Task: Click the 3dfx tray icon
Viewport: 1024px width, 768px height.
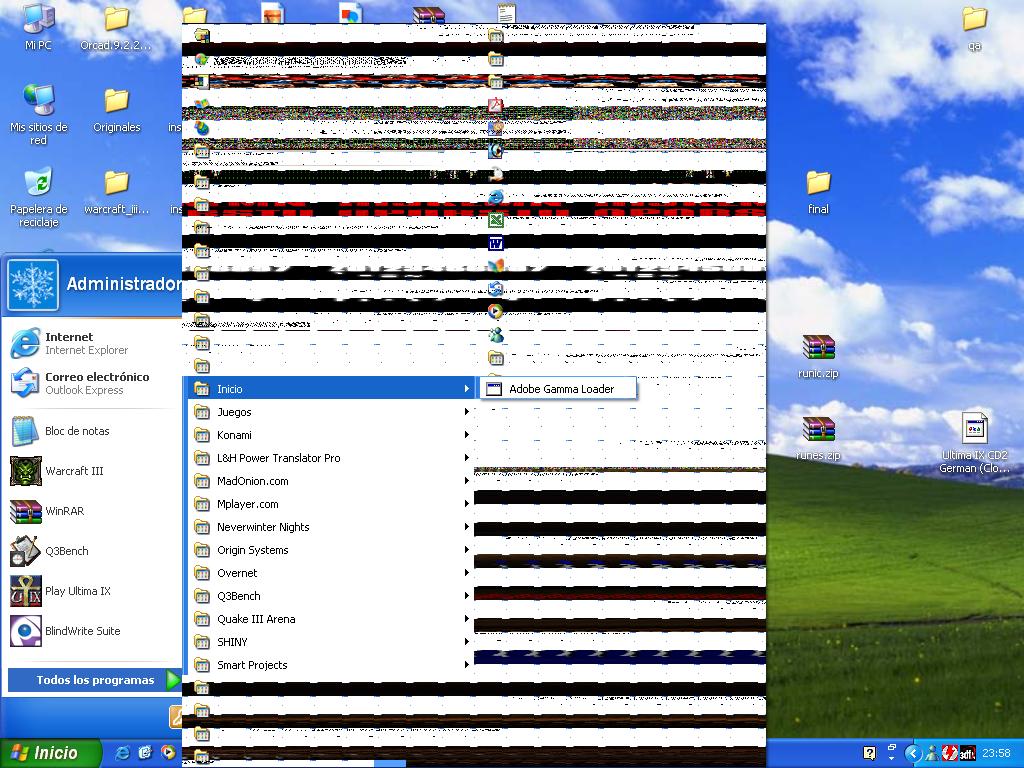Action: (967, 754)
